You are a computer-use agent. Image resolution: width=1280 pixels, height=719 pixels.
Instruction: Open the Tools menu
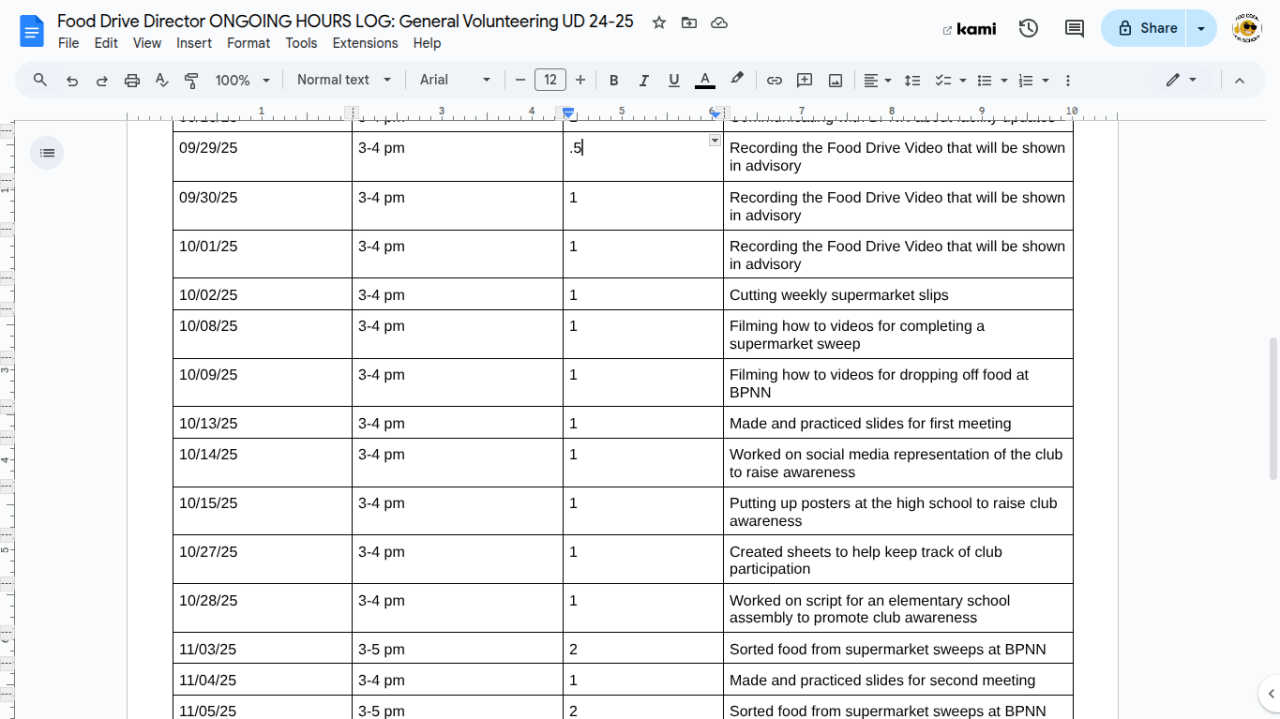point(301,43)
